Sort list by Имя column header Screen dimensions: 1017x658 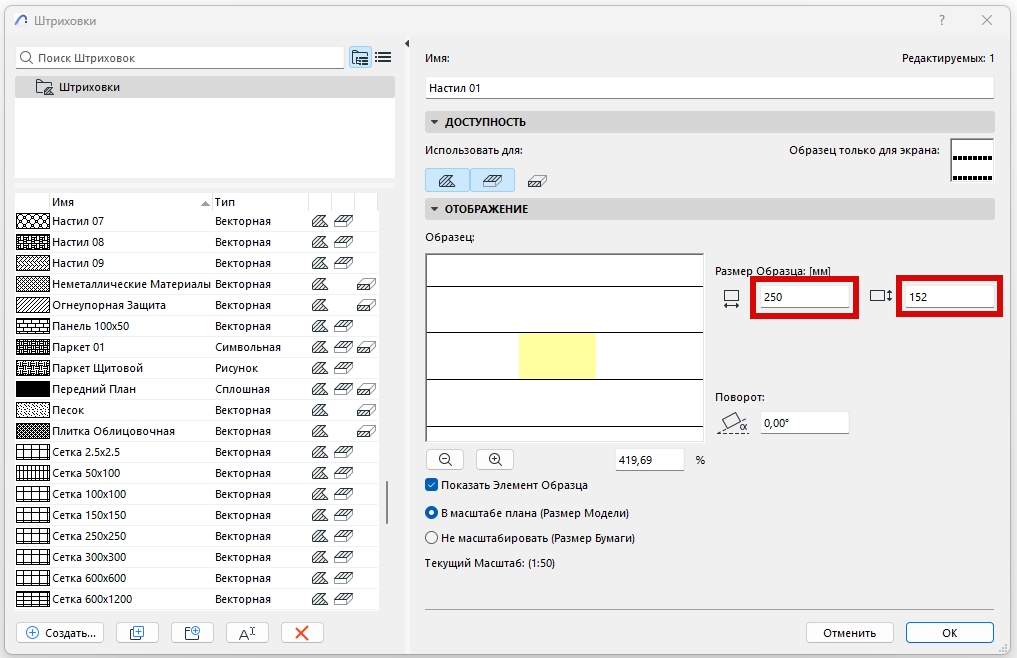pos(130,202)
